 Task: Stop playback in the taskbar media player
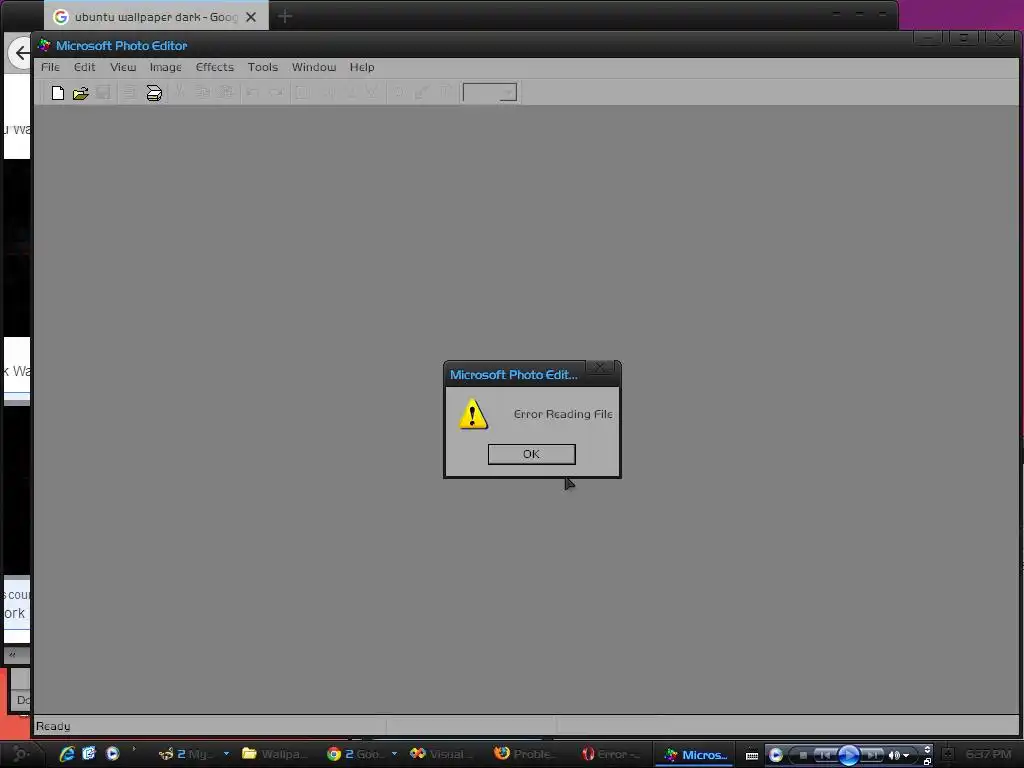(803, 756)
